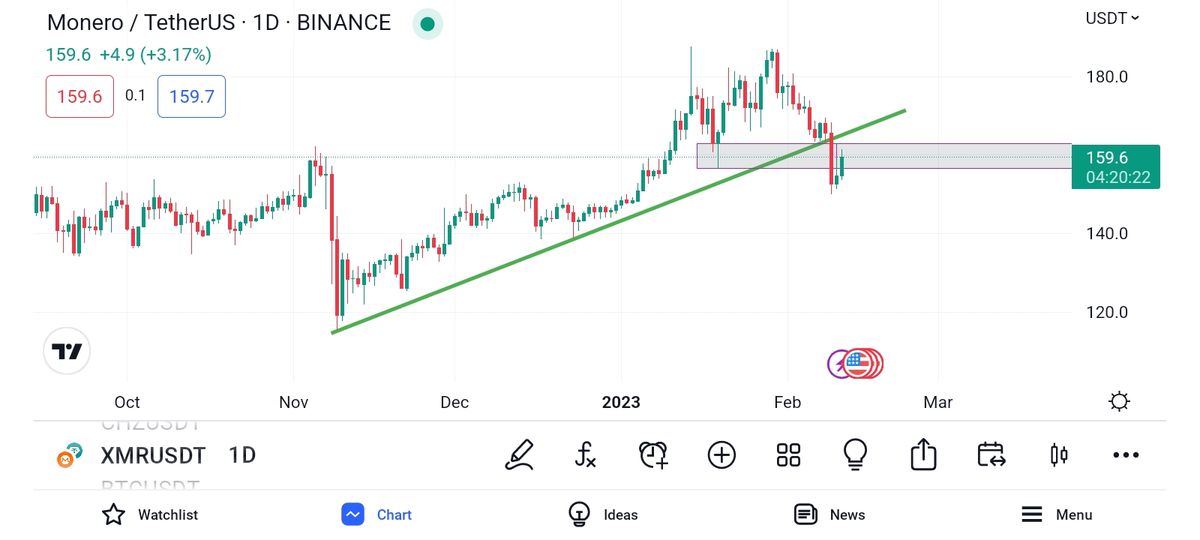Expand the USDT currency dropdown
The image size is (1200, 540).
coord(1112,18)
